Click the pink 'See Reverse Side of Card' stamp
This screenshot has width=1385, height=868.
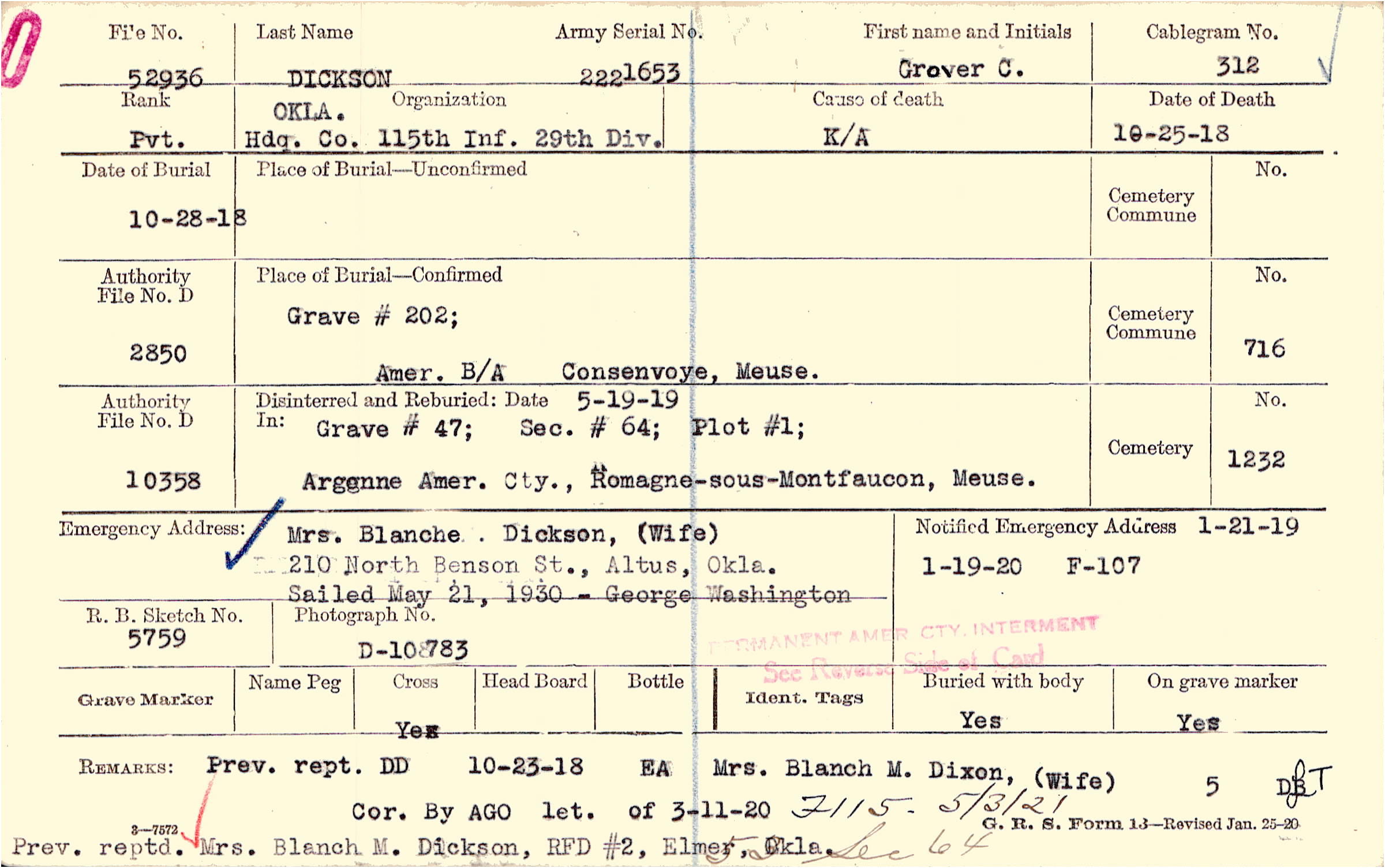point(903,665)
